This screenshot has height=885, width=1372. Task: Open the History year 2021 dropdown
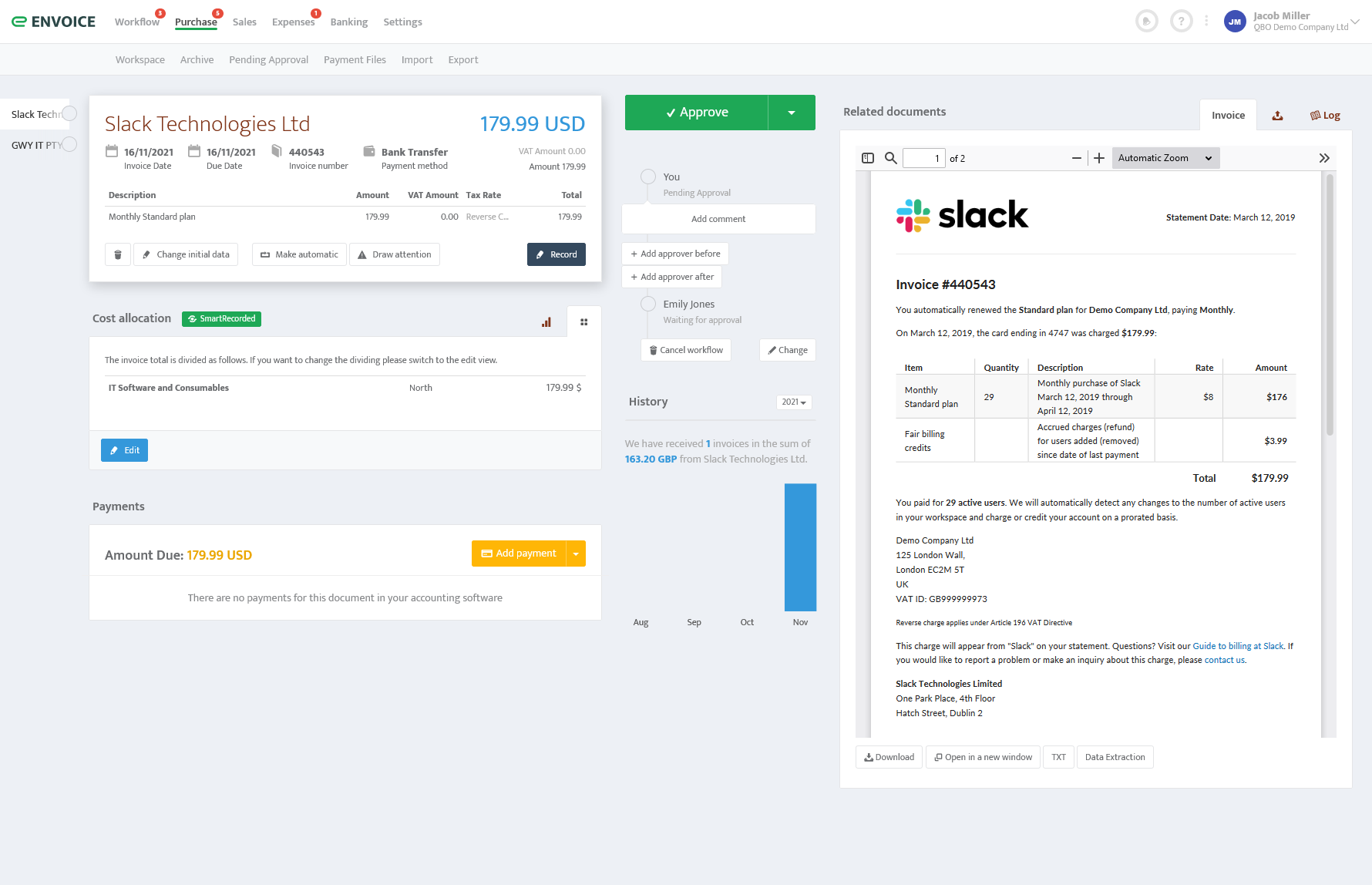click(x=794, y=402)
